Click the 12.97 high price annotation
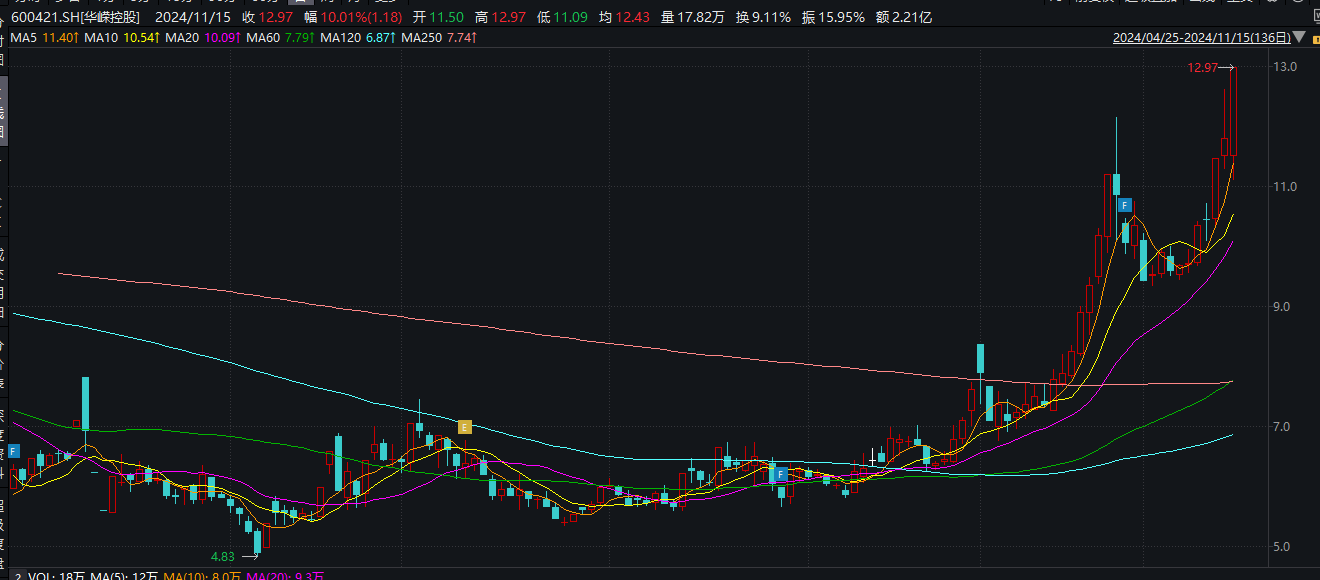The image size is (1320, 580). tap(1203, 67)
